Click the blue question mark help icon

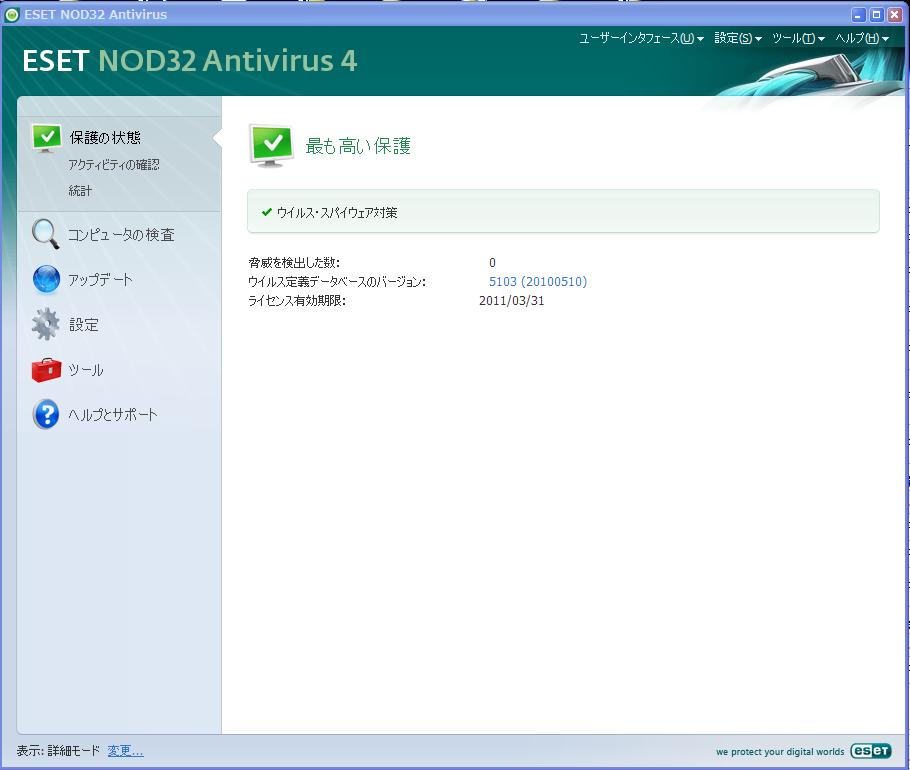(x=46, y=414)
